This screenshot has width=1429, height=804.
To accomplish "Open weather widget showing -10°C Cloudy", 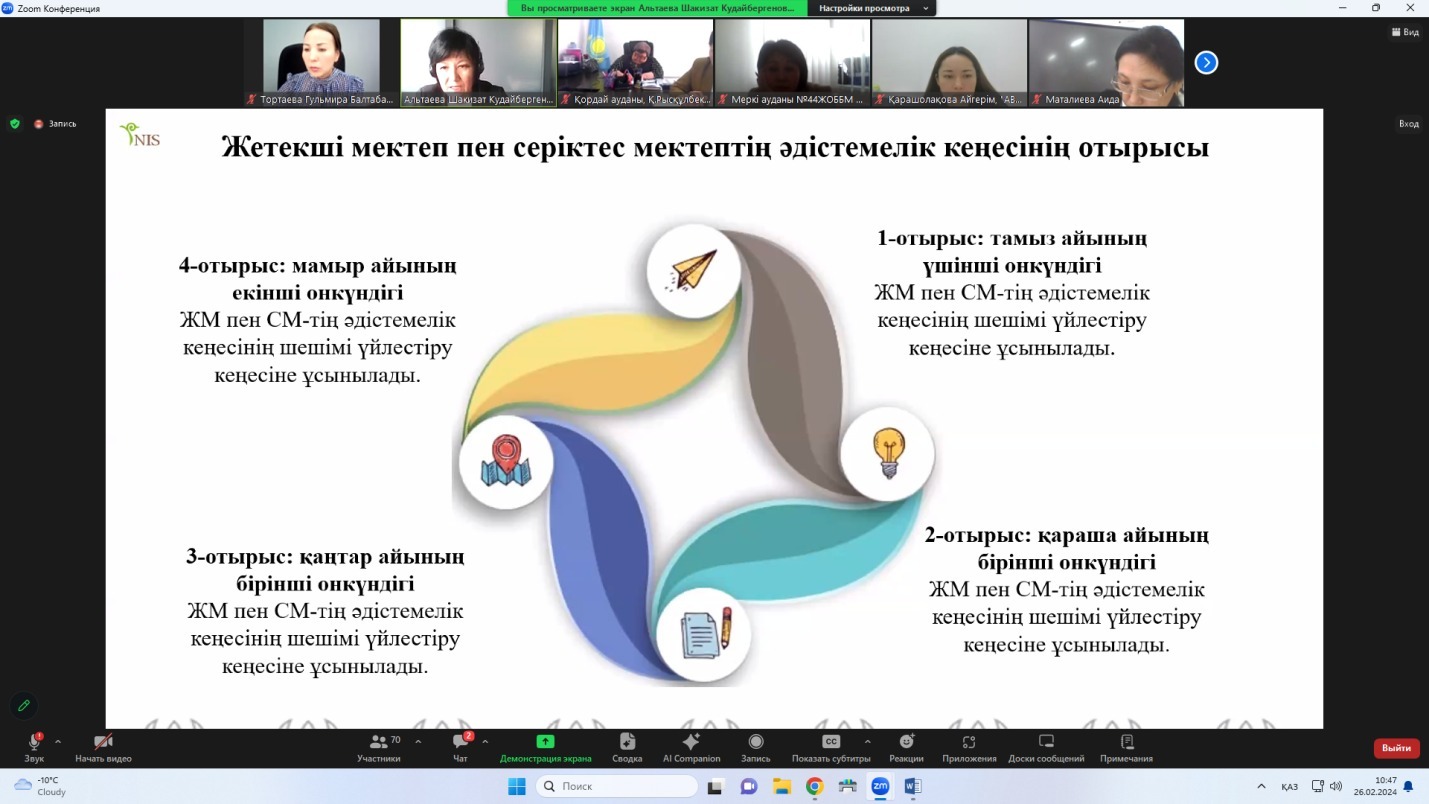I will coord(40,786).
